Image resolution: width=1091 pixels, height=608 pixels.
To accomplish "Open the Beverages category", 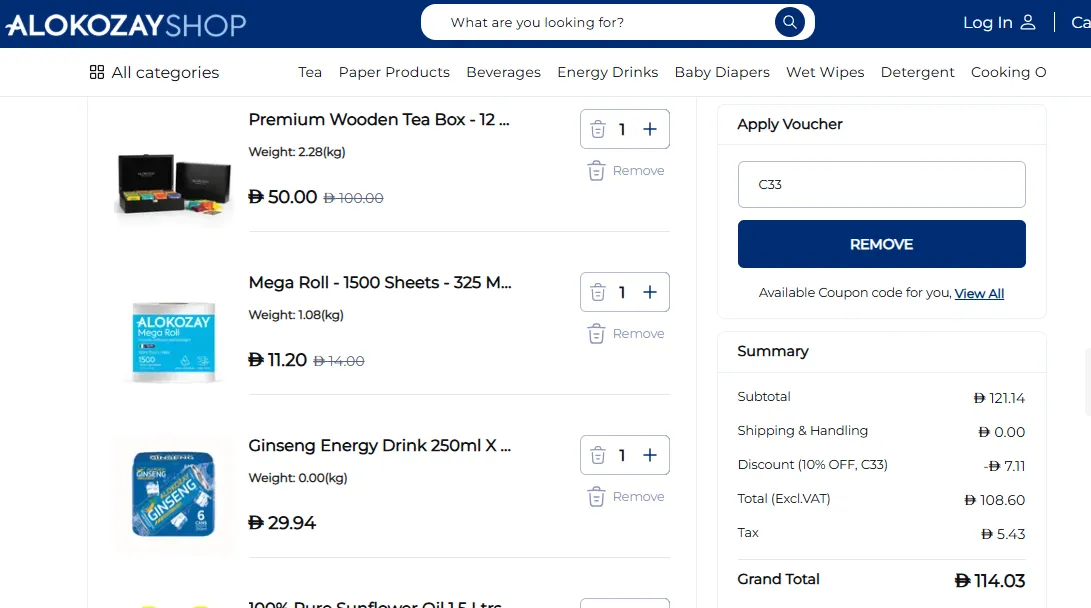I will (503, 72).
